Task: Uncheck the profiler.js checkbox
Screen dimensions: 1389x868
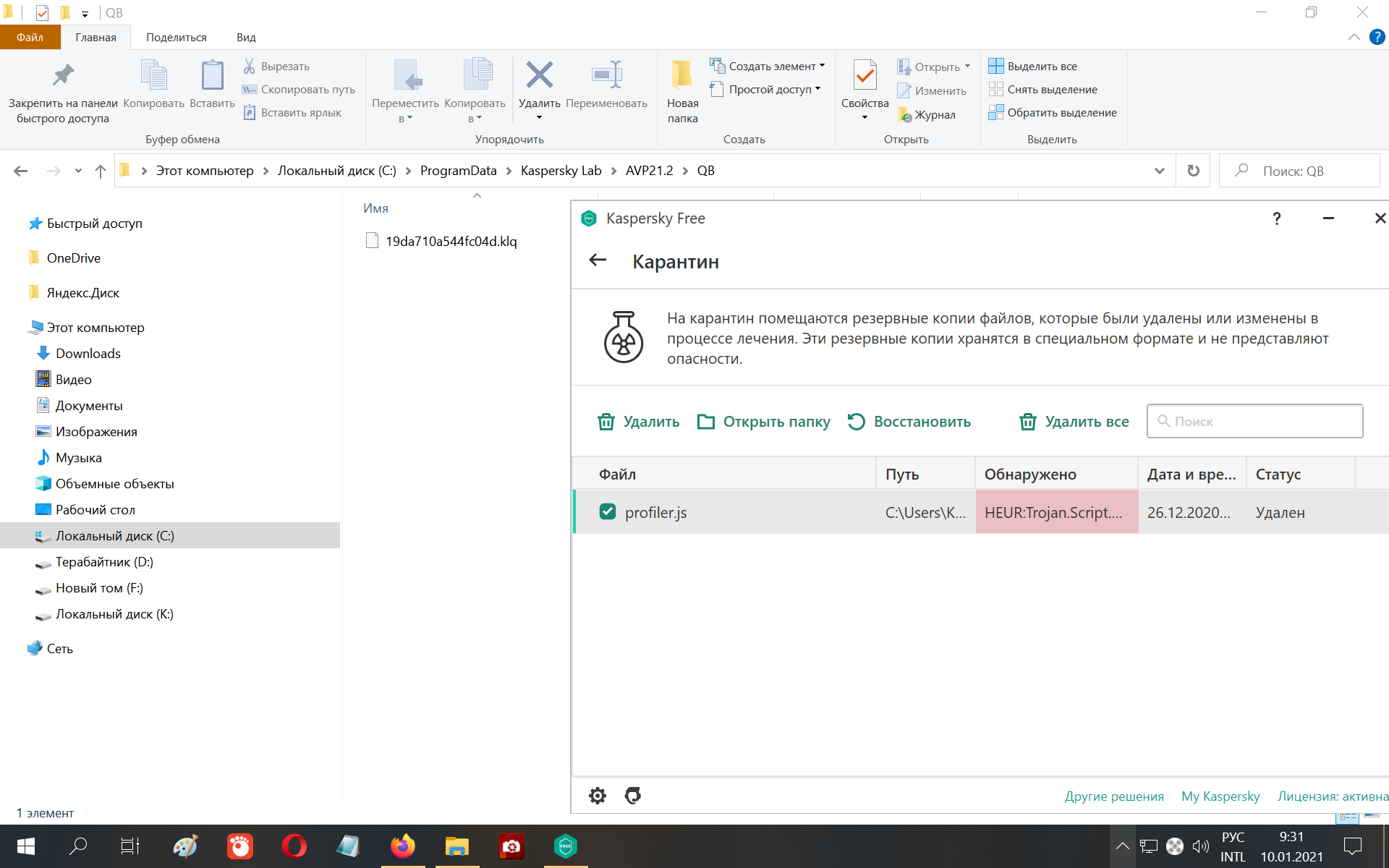Action: (x=608, y=512)
